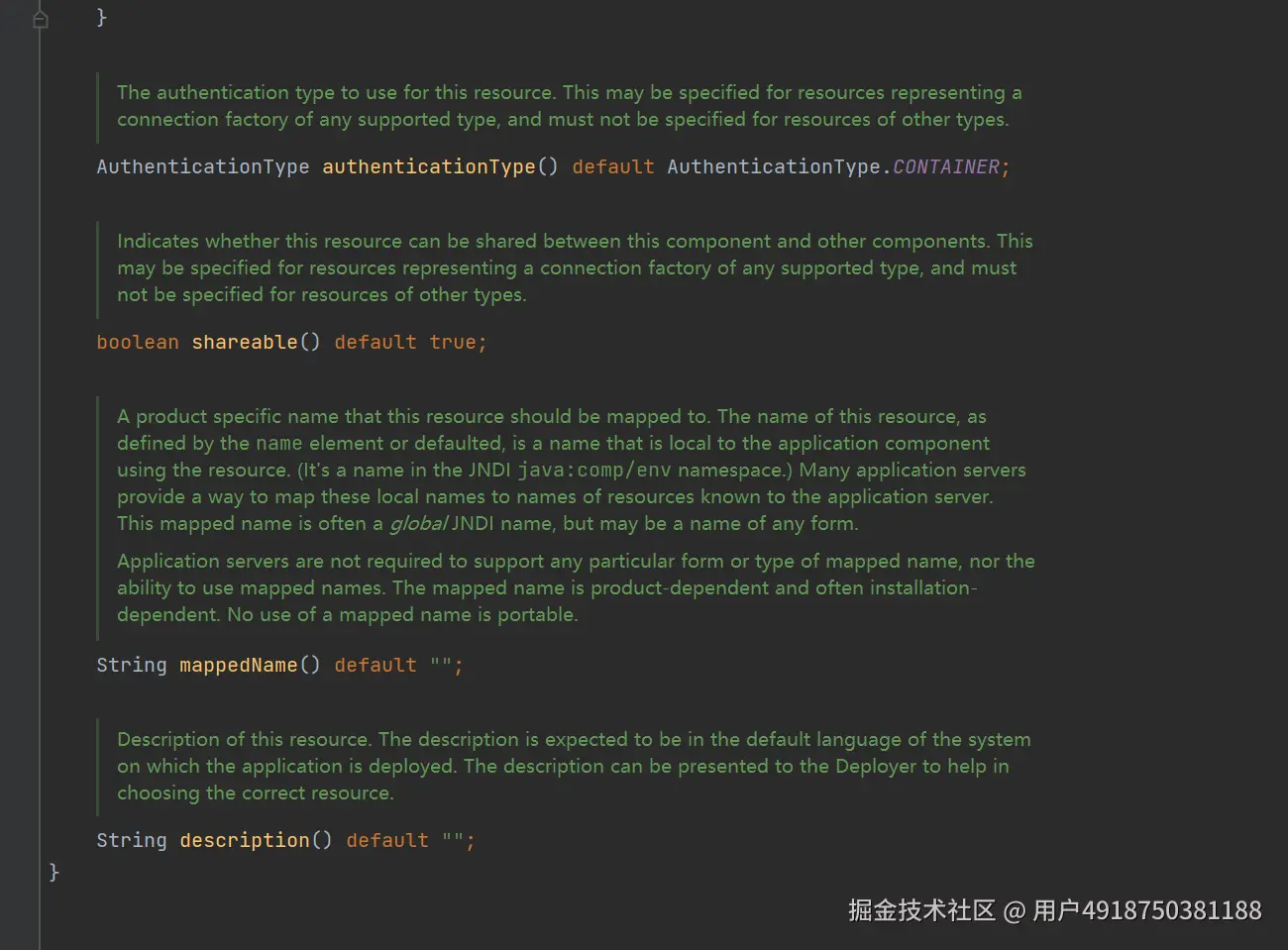
Task: Click the empty string default of mappedName
Action: [441, 665]
